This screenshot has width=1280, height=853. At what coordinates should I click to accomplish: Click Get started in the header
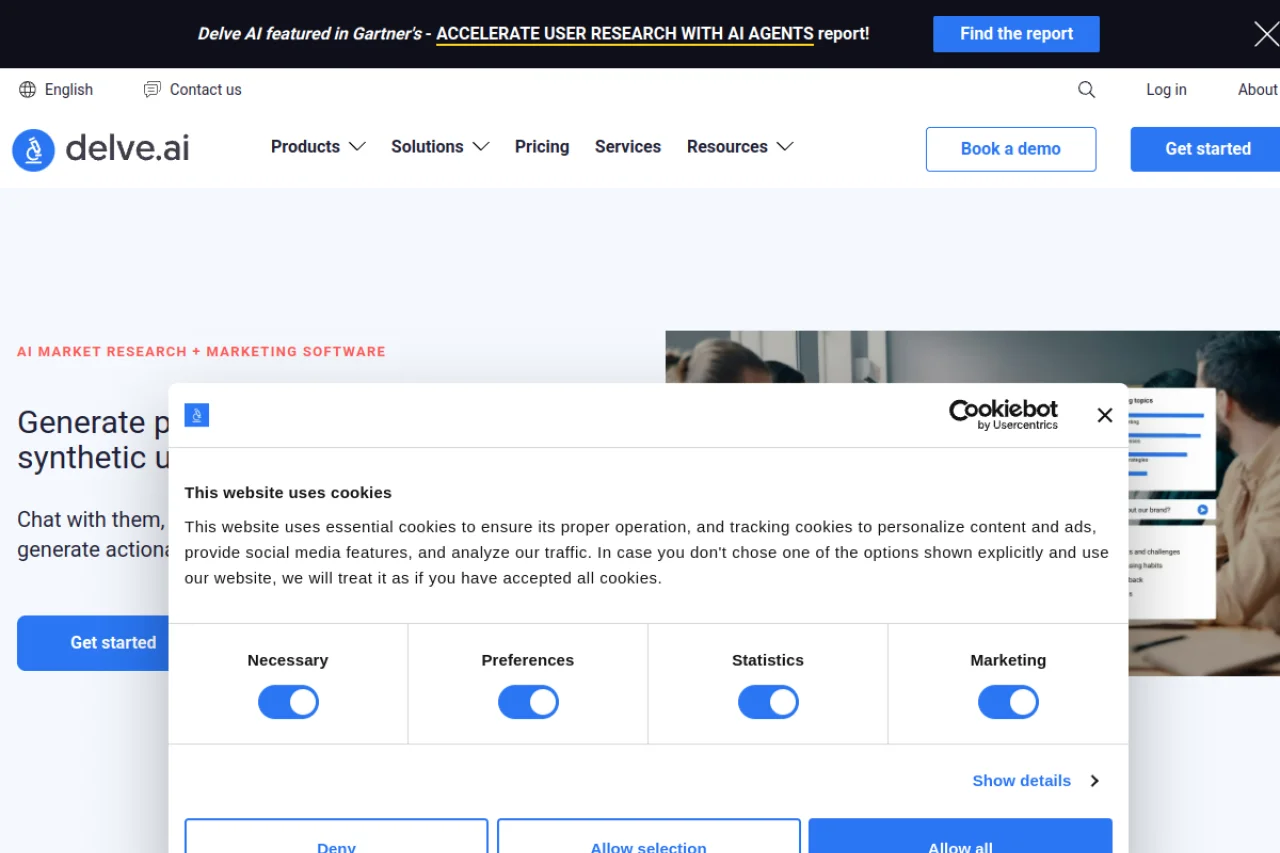point(1207,149)
